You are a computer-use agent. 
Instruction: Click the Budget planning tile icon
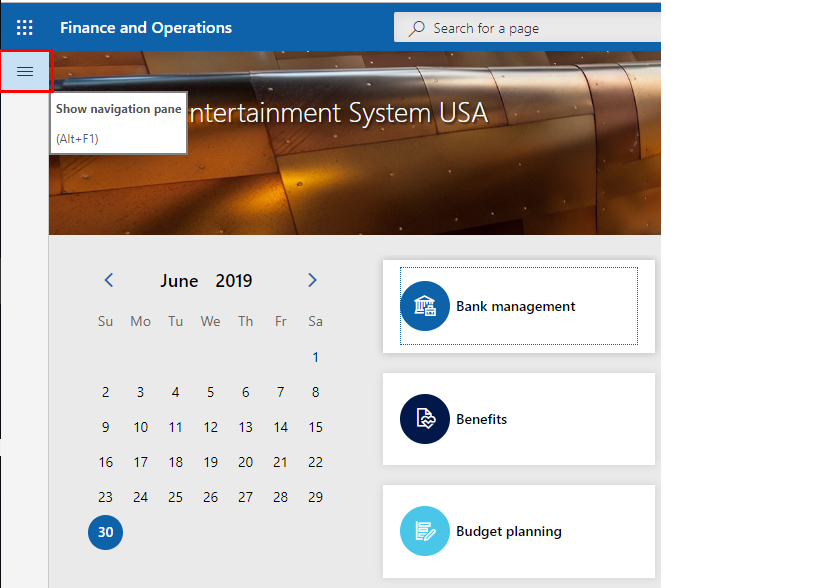pyautogui.click(x=425, y=531)
